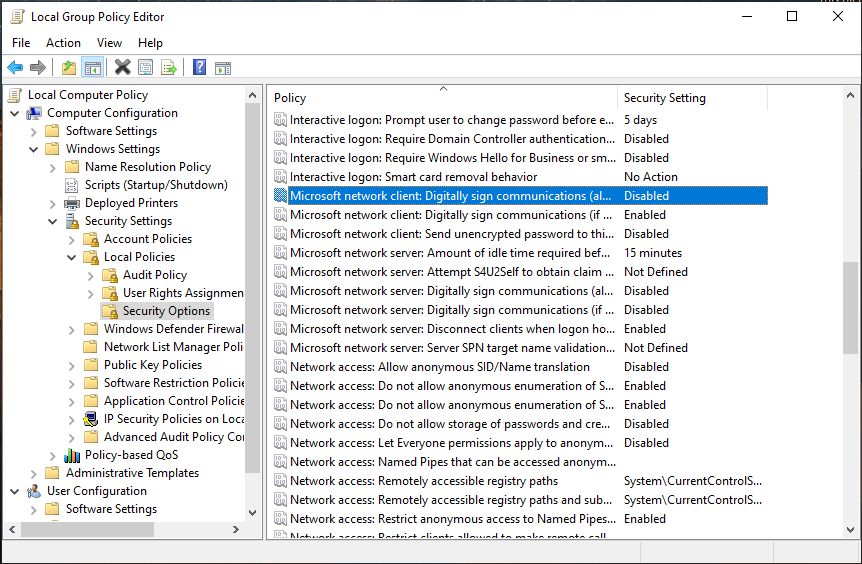Image resolution: width=862 pixels, height=564 pixels.
Task: Click the Scripts (Startup/Shutdown) icon
Action: [71, 185]
